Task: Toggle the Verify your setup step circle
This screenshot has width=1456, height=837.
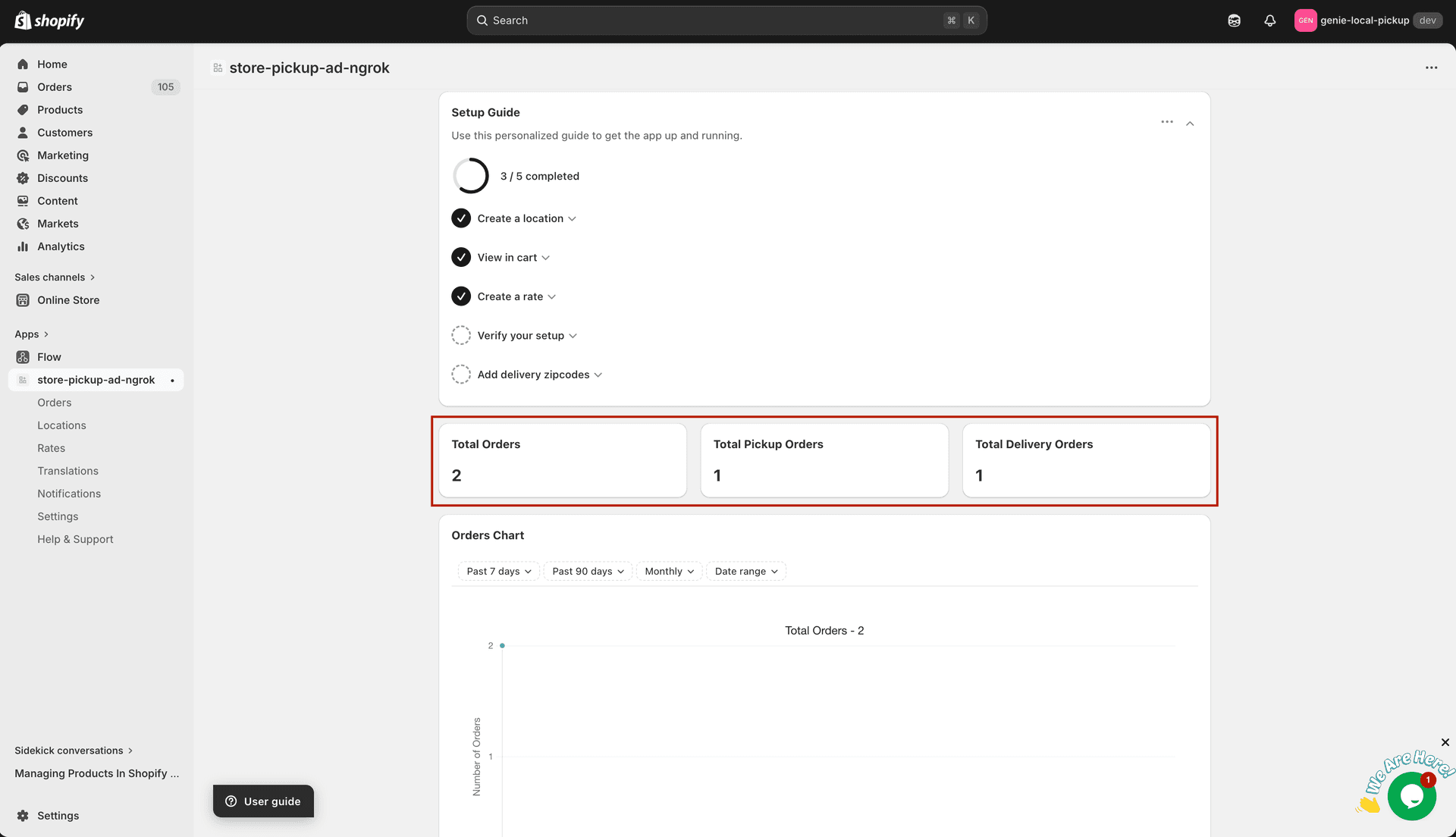Action: pos(461,335)
